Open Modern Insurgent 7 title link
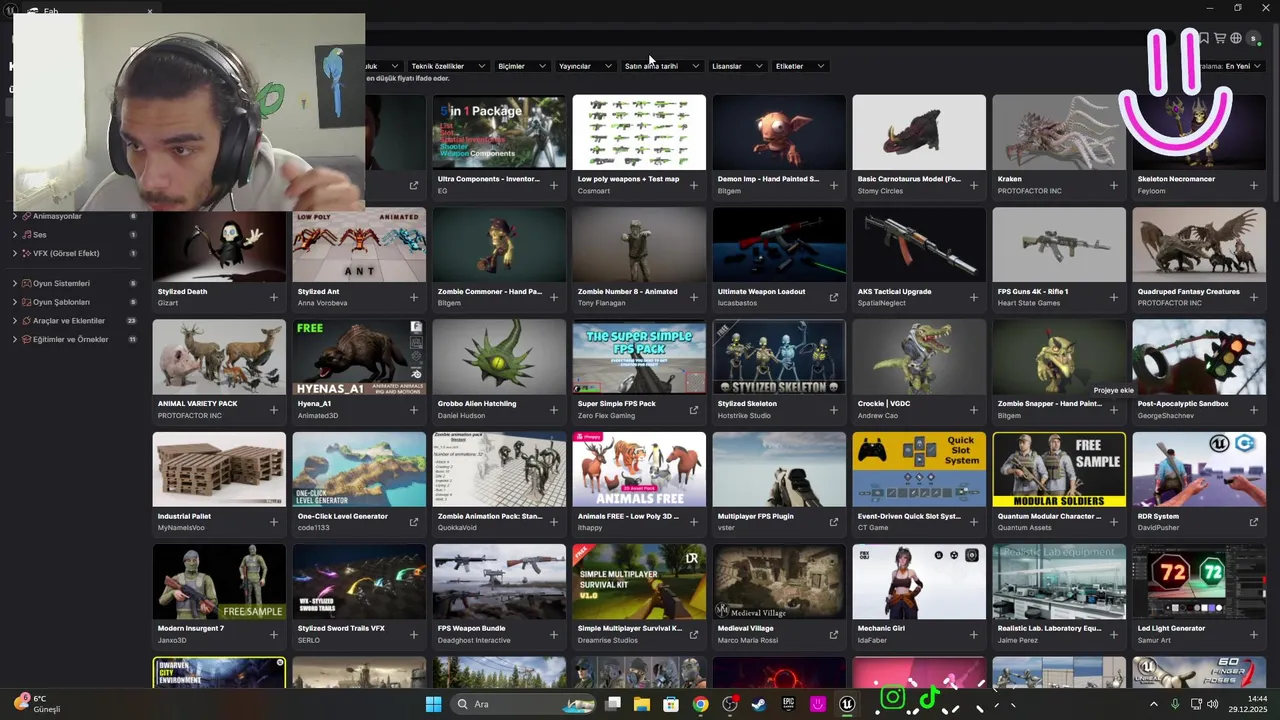 pyautogui.click(x=191, y=628)
